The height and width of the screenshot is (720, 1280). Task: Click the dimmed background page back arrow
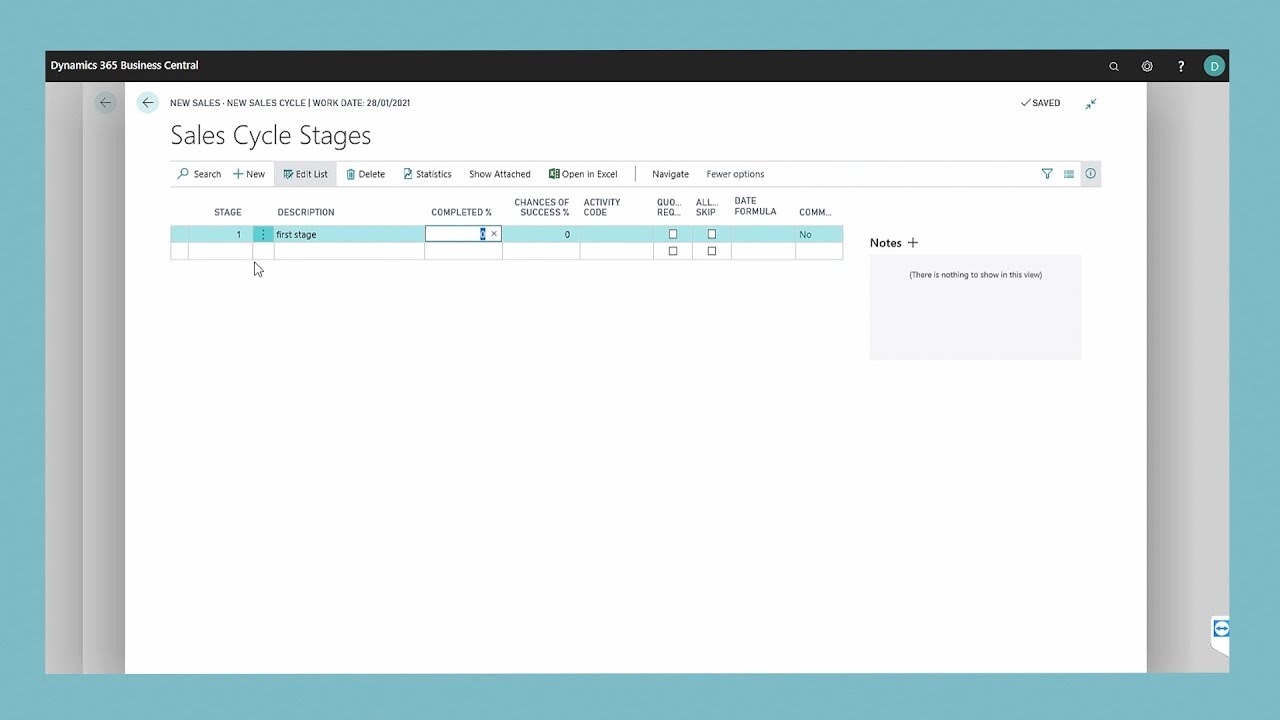[x=105, y=102]
